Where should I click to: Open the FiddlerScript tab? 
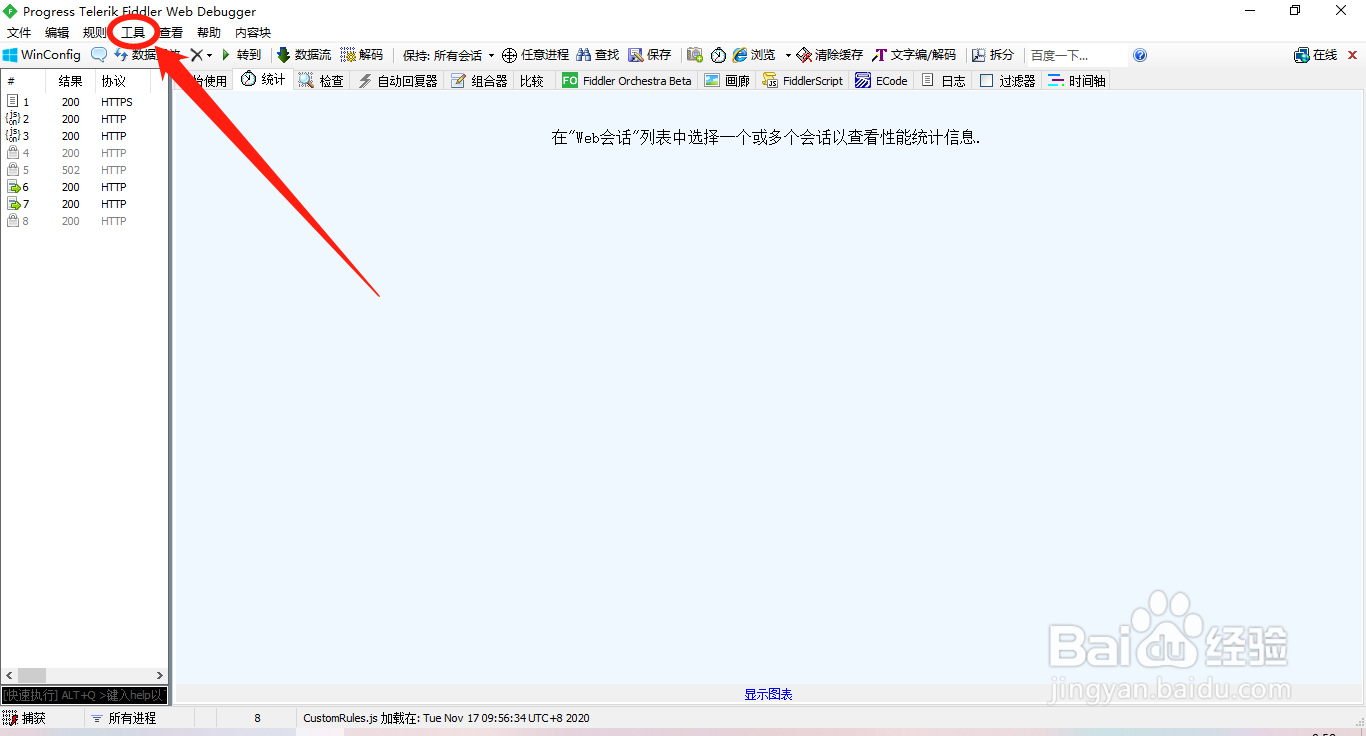click(803, 81)
